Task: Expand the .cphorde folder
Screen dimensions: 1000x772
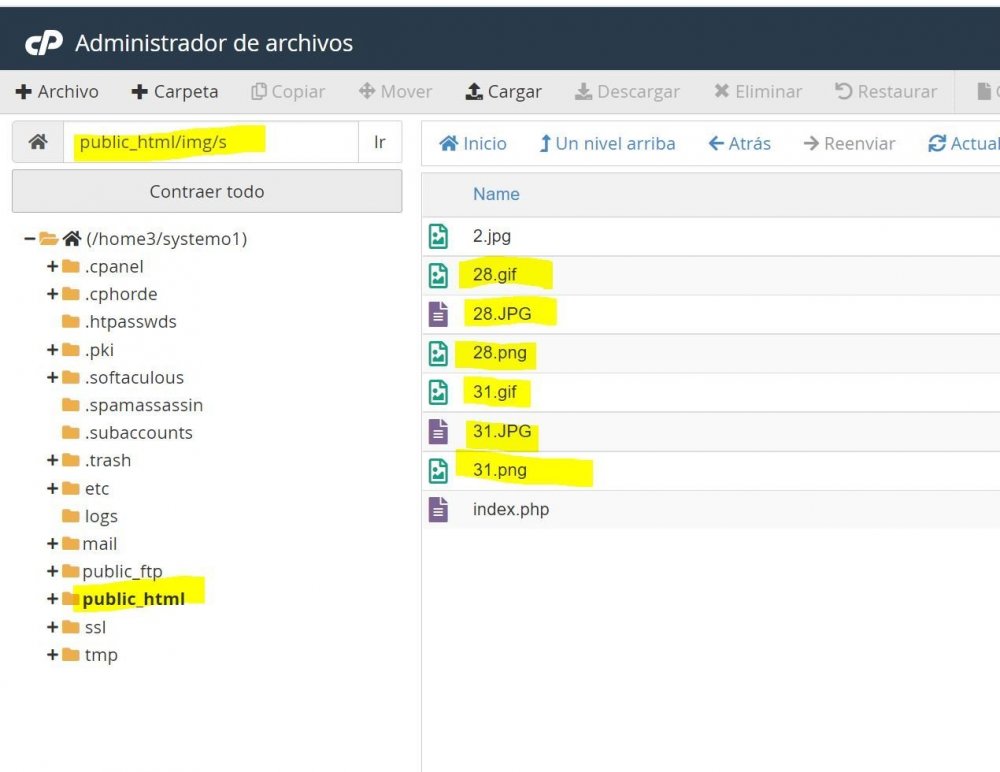Action: [x=52, y=293]
